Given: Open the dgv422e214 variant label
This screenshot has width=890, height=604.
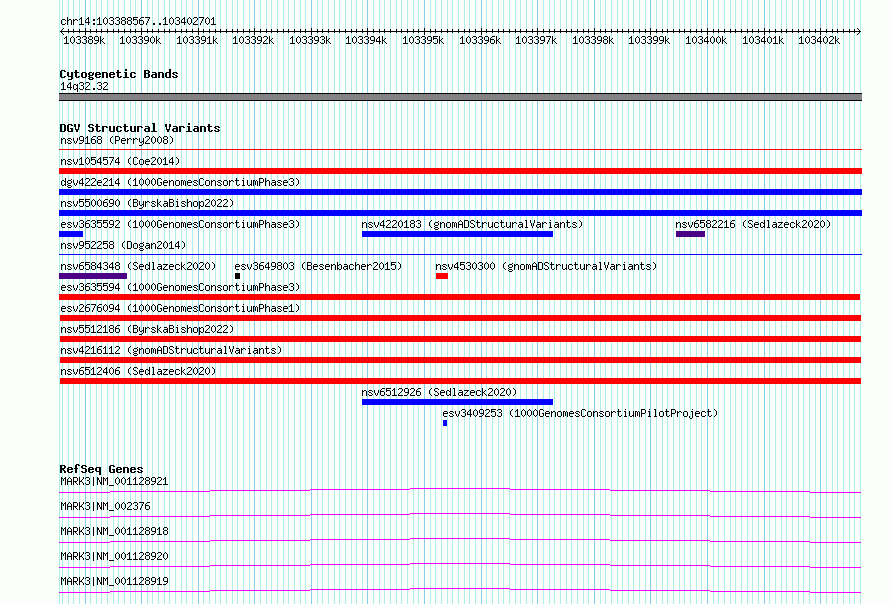Looking at the screenshot, I should [x=180, y=182].
